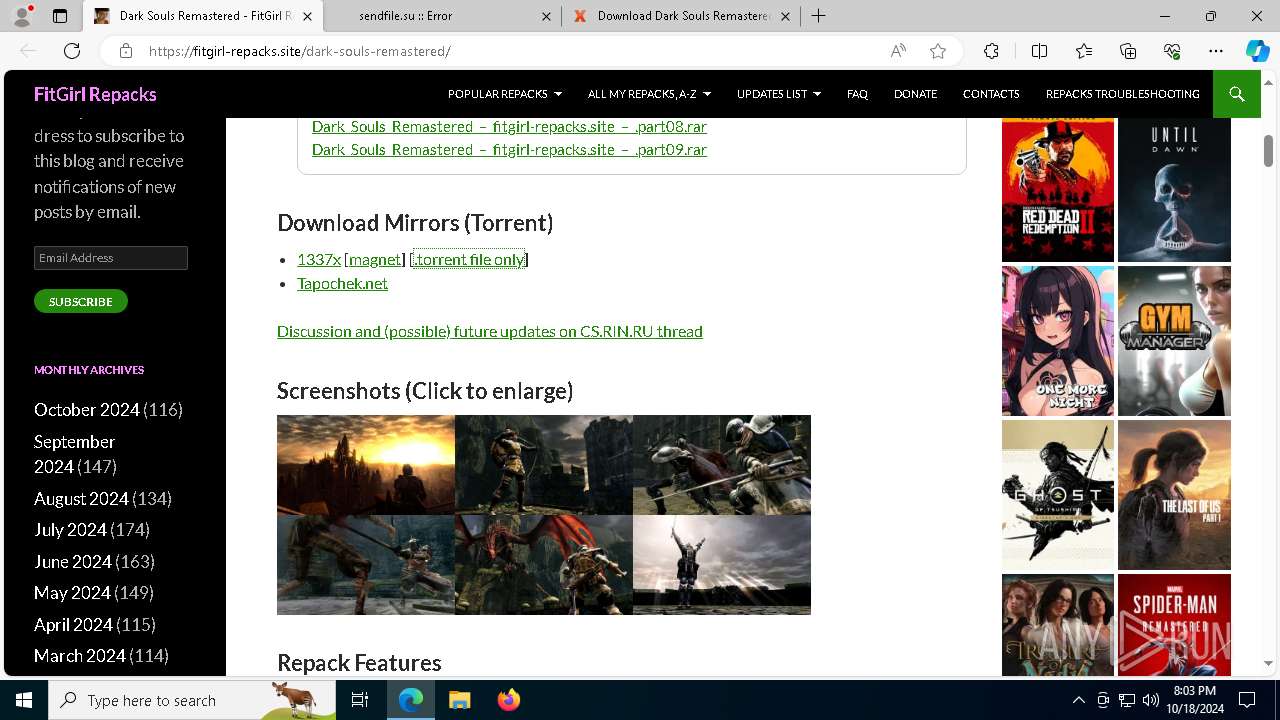Open Windows Start menu
This screenshot has height=720, width=1280.
pos(24,700)
